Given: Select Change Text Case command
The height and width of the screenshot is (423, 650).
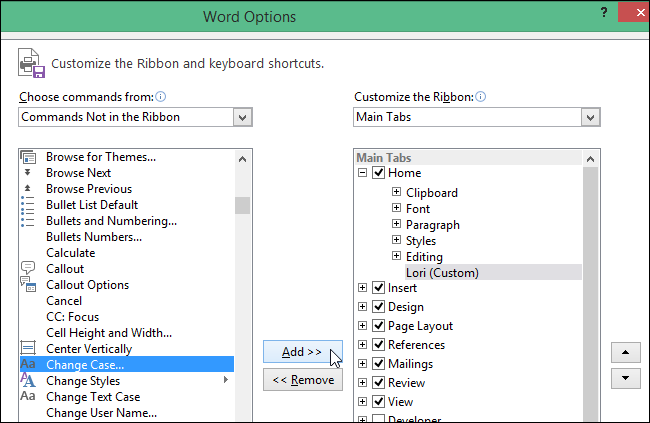Looking at the screenshot, I should tap(93, 397).
